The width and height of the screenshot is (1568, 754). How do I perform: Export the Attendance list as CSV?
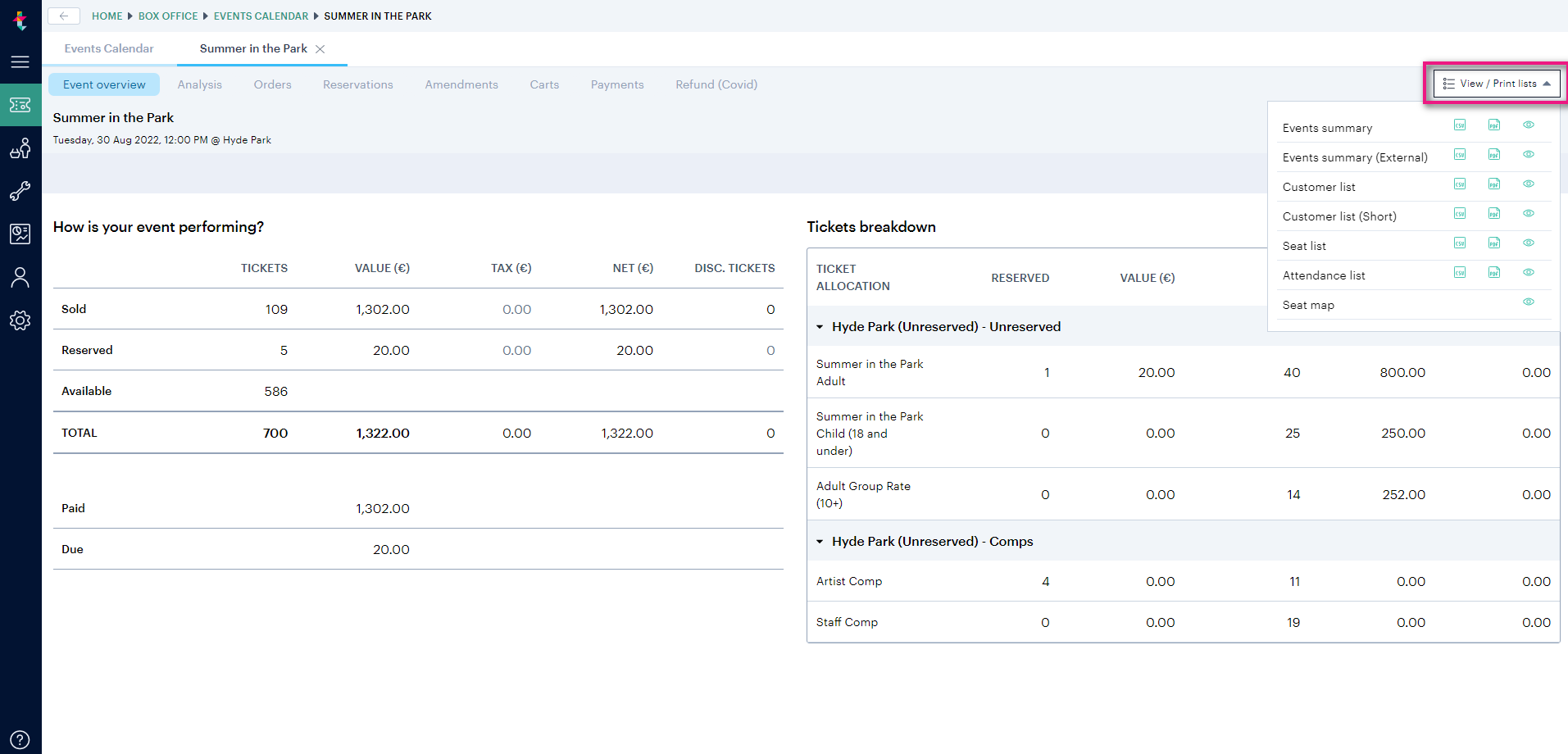1459,272
